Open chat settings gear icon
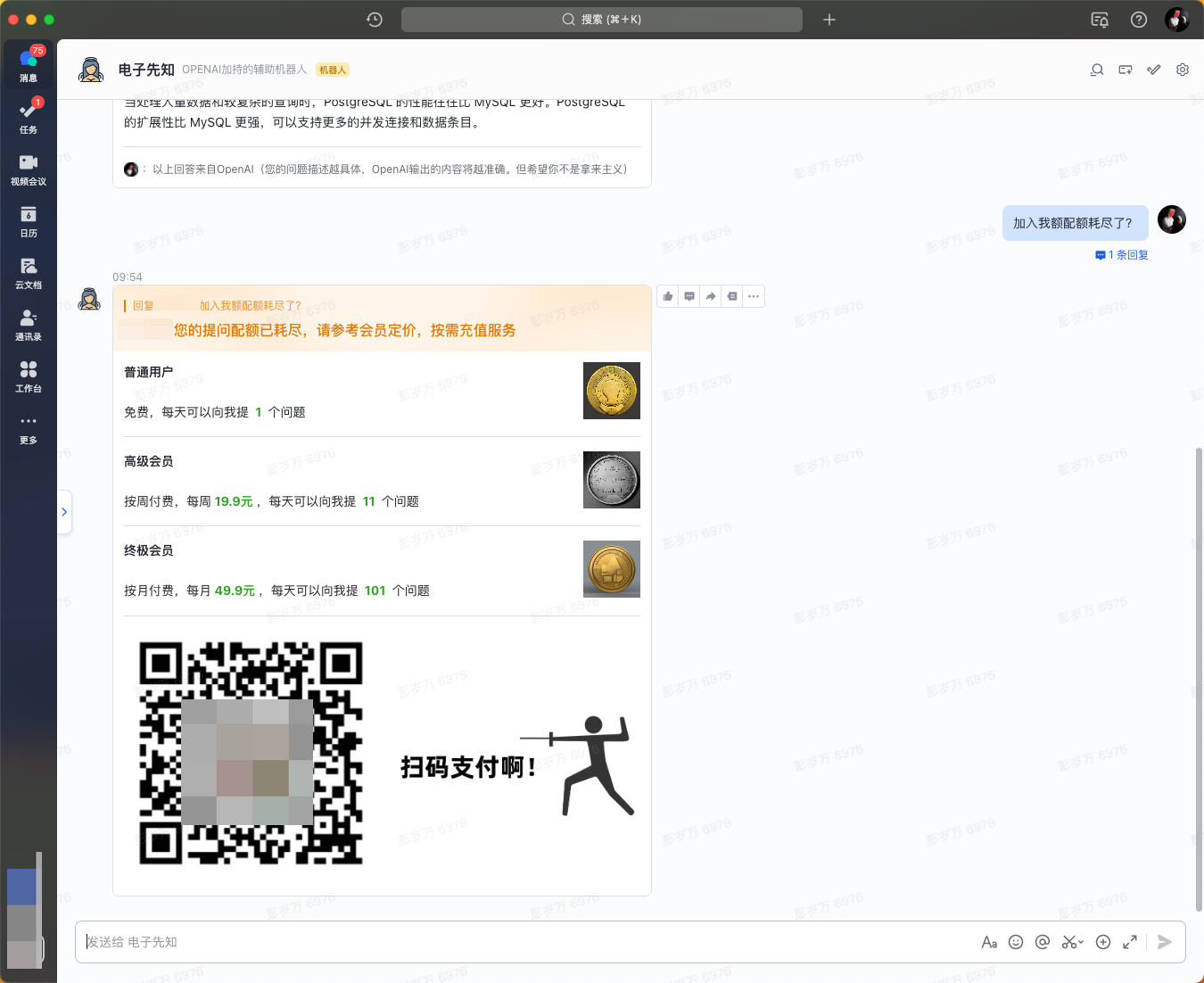Image resolution: width=1204 pixels, height=983 pixels. 1183,70
